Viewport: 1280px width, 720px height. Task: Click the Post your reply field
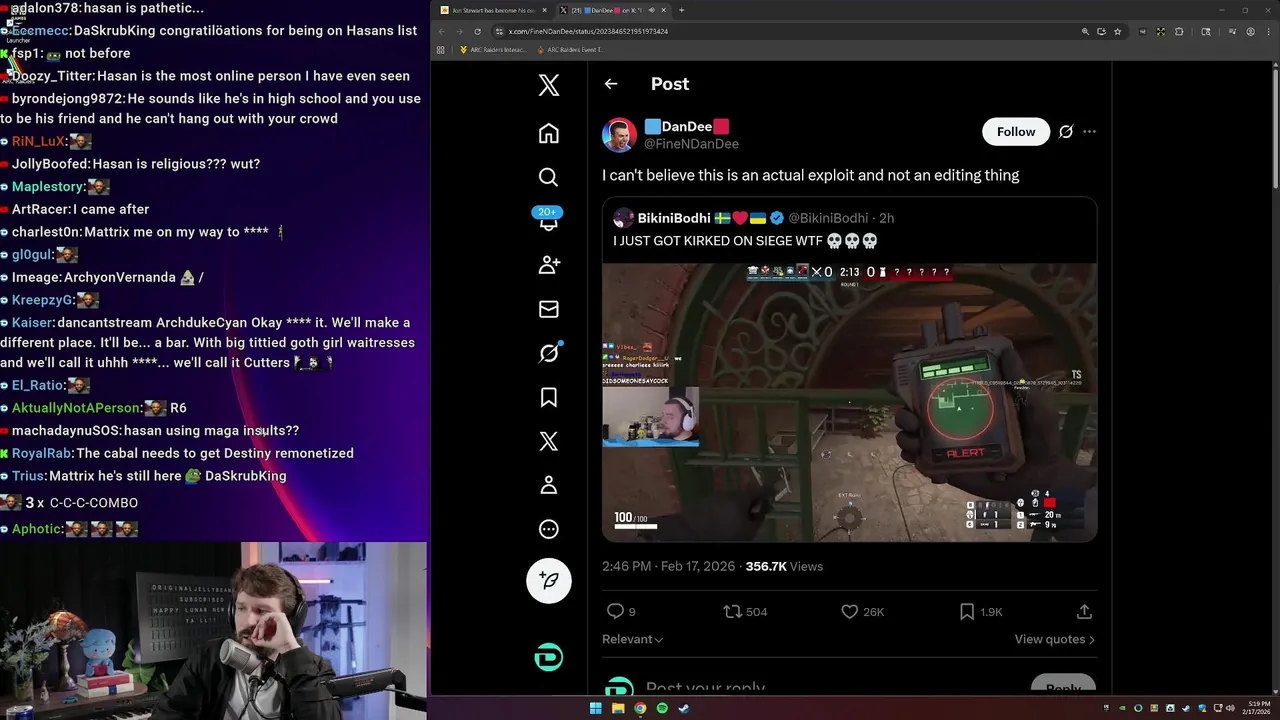[705, 688]
